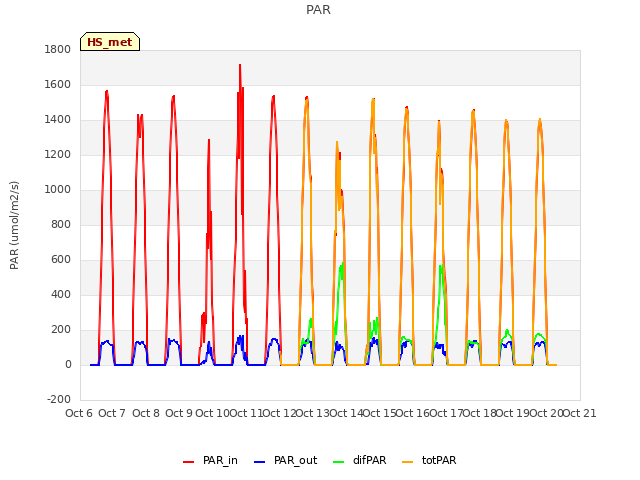This screenshot has height=480, width=640.
Task: Click the green difPAR legend swatch
Action: pos(338,462)
